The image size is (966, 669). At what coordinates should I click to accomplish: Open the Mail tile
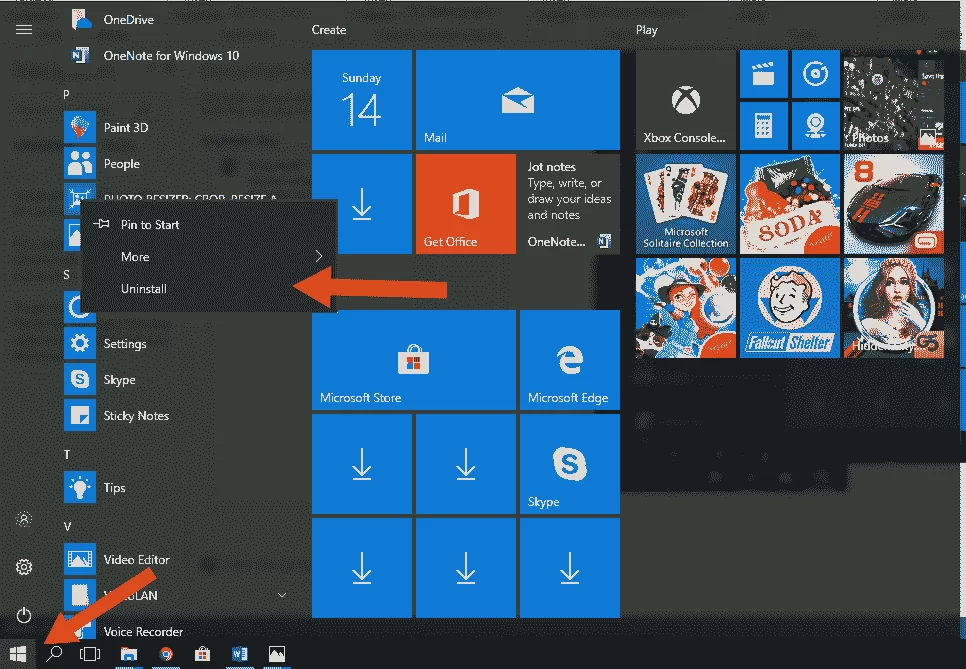tap(518, 100)
